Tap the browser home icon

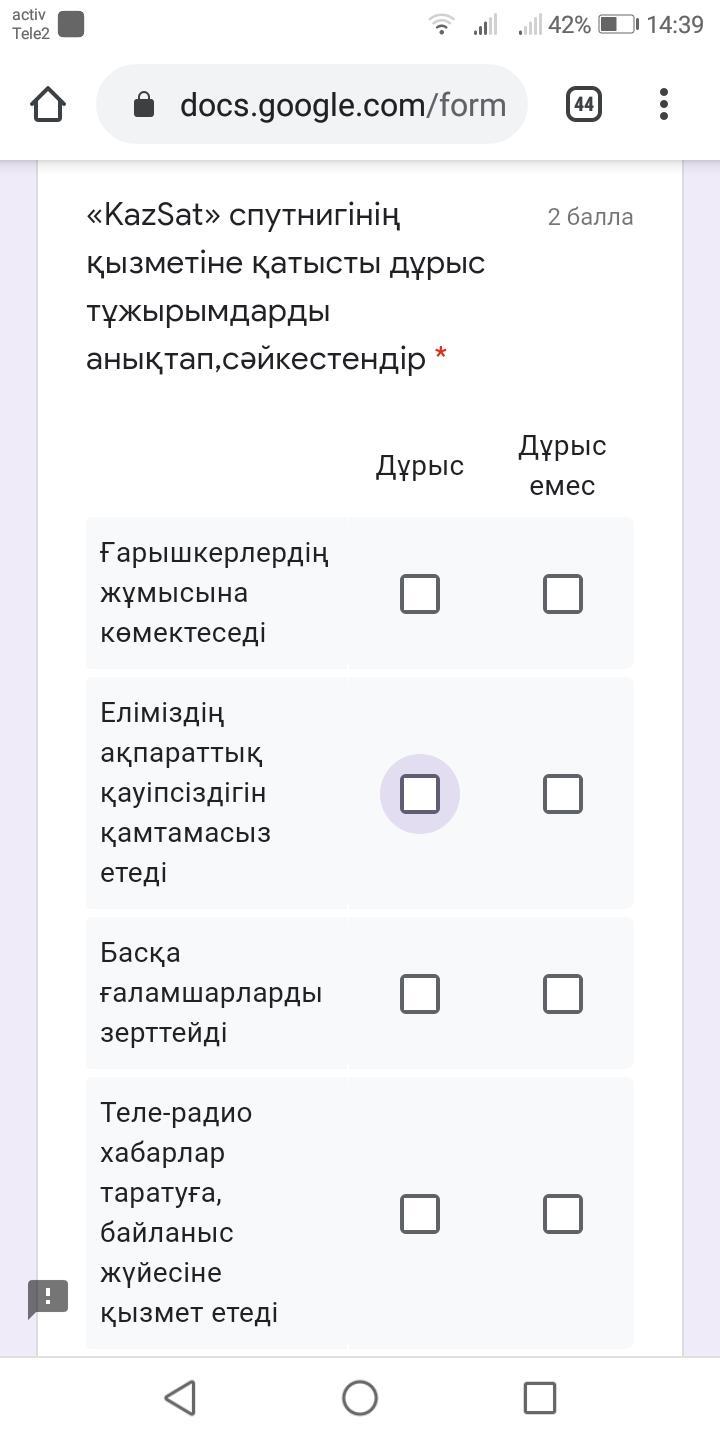[48, 104]
